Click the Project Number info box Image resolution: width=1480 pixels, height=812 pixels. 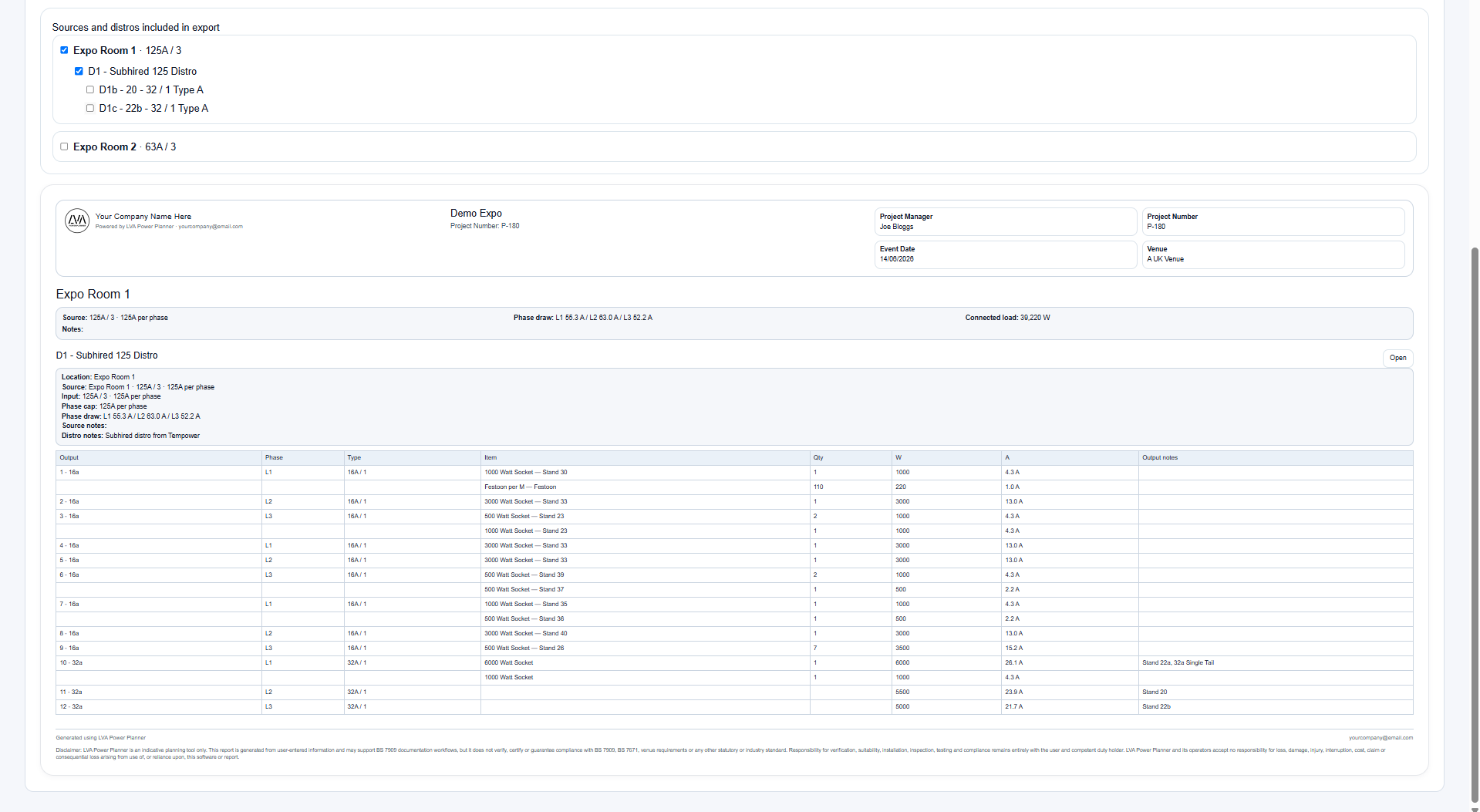tap(1273, 222)
